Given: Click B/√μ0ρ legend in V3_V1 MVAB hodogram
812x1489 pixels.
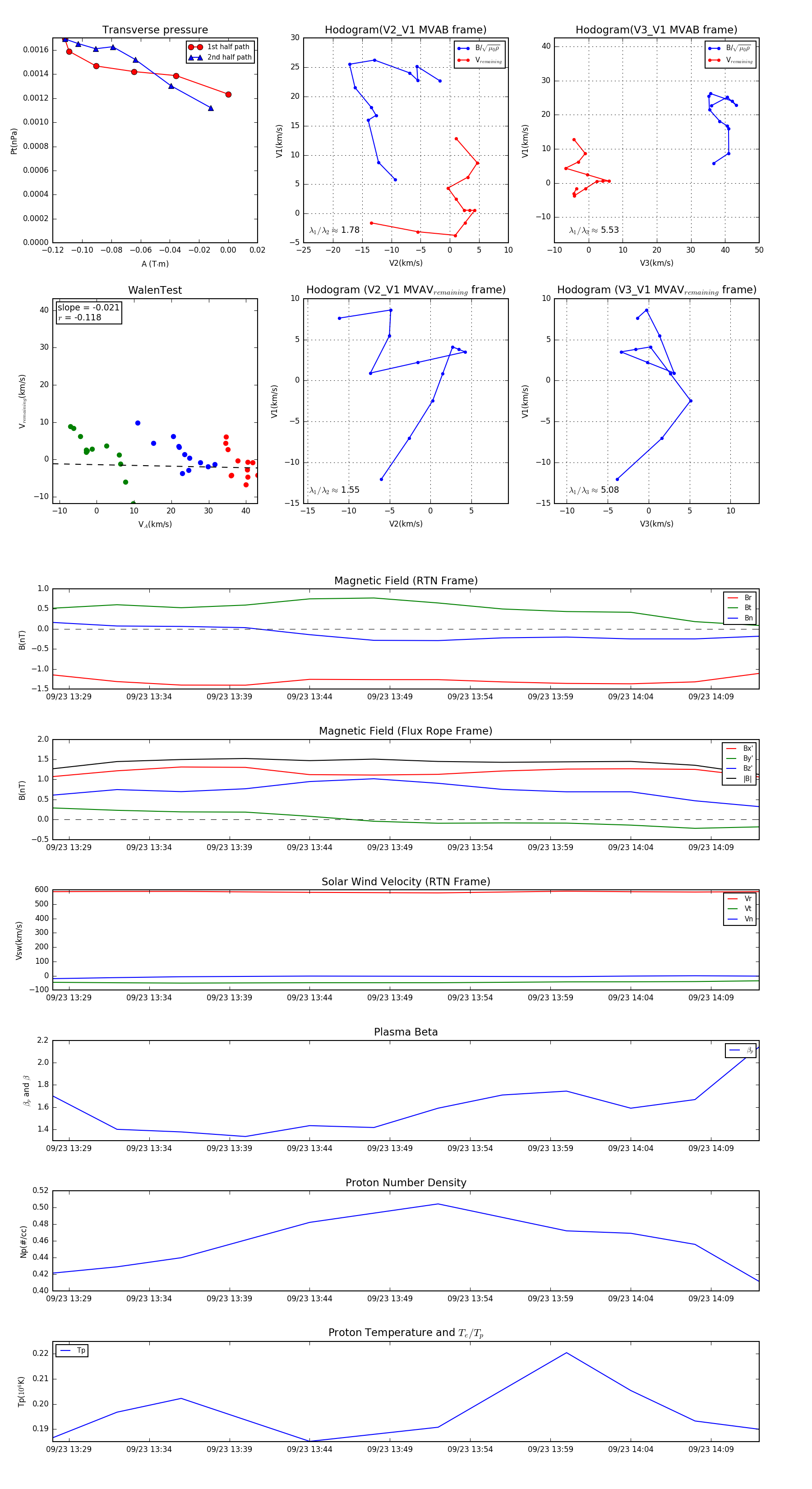Looking at the screenshot, I should 730,48.
